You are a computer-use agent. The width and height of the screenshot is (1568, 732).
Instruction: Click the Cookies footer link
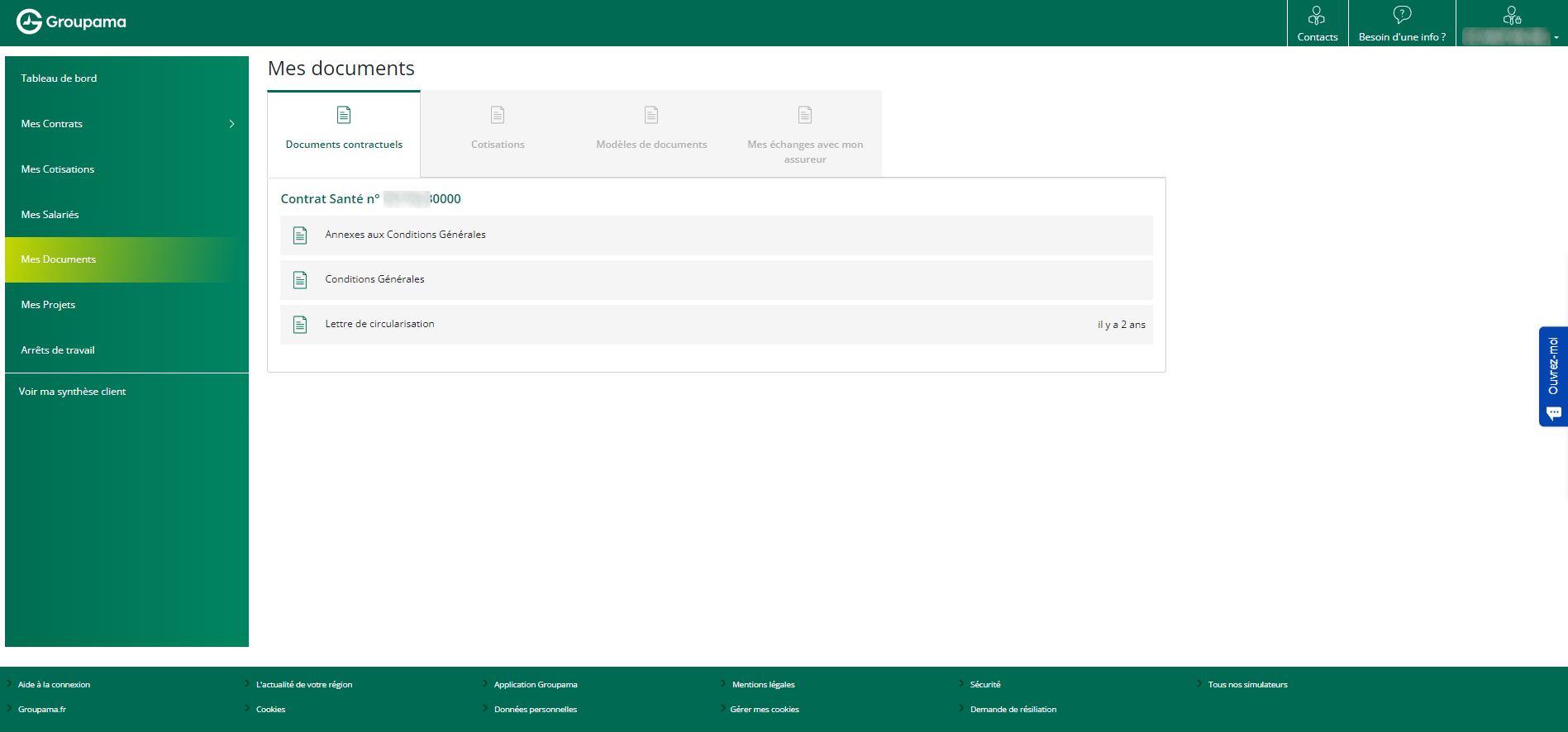271,710
